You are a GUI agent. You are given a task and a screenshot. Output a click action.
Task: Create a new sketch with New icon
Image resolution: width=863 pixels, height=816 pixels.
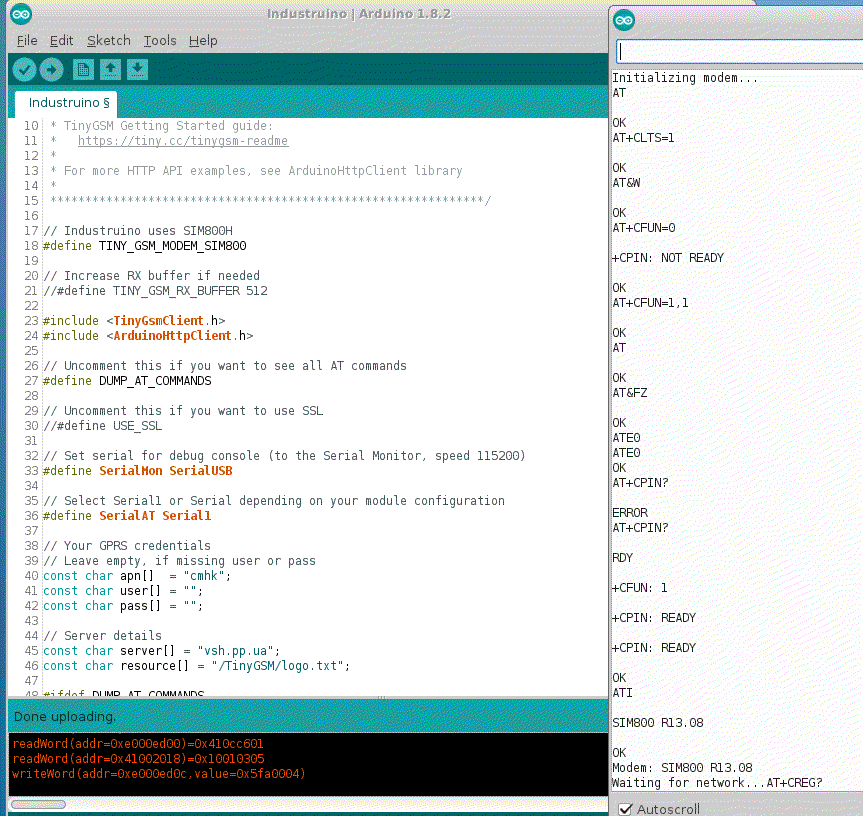click(x=84, y=69)
